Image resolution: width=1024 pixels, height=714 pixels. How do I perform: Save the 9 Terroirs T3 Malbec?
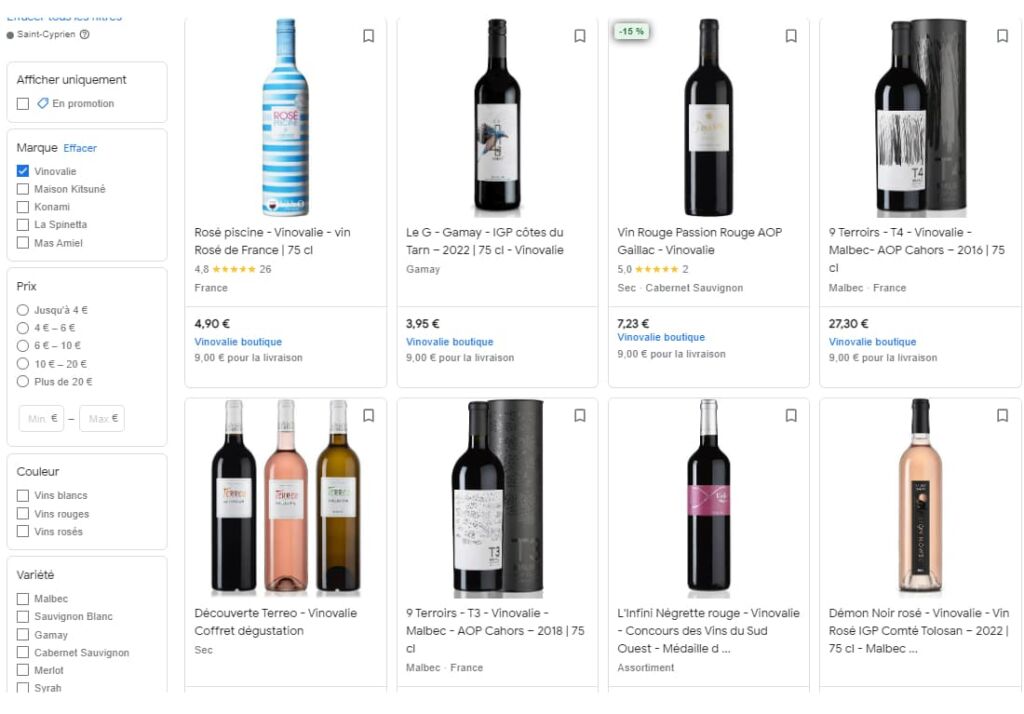[x=580, y=416]
